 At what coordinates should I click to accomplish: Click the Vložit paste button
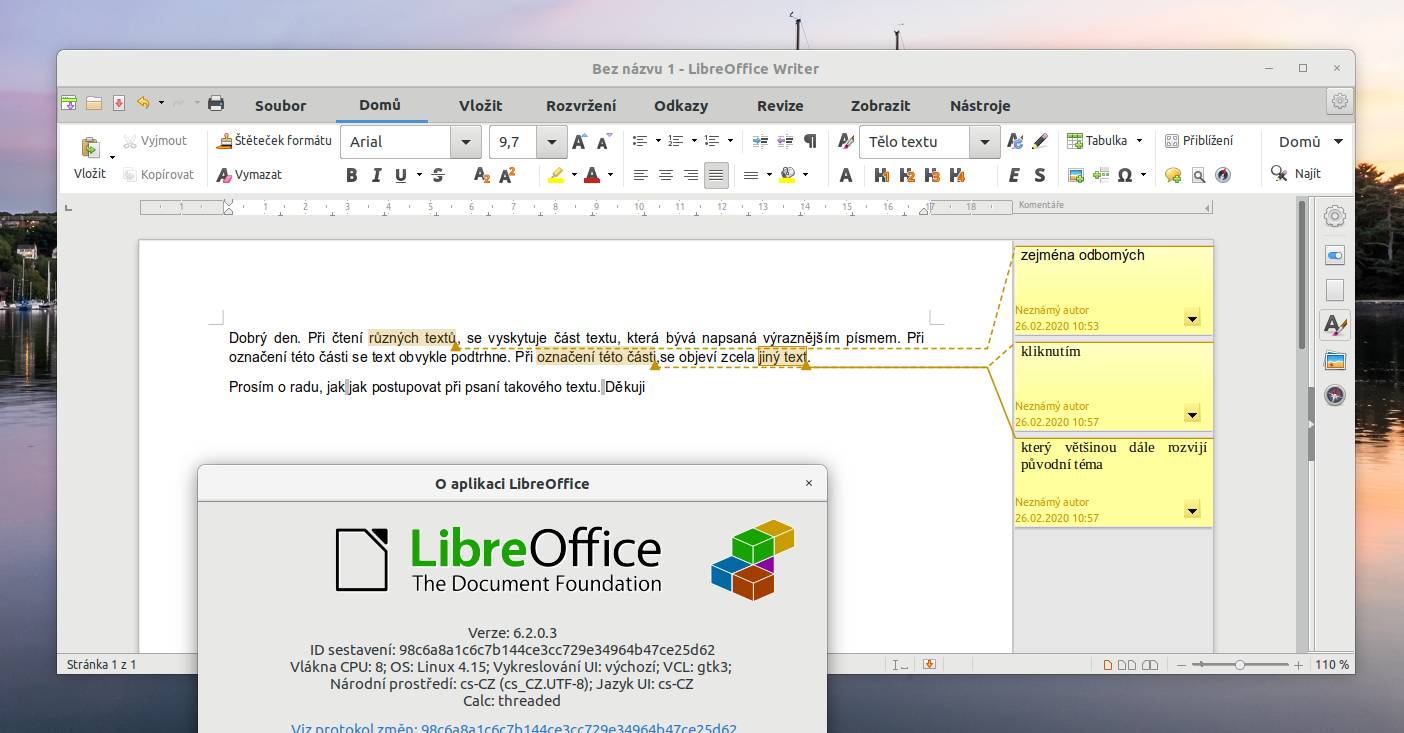(x=90, y=158)
